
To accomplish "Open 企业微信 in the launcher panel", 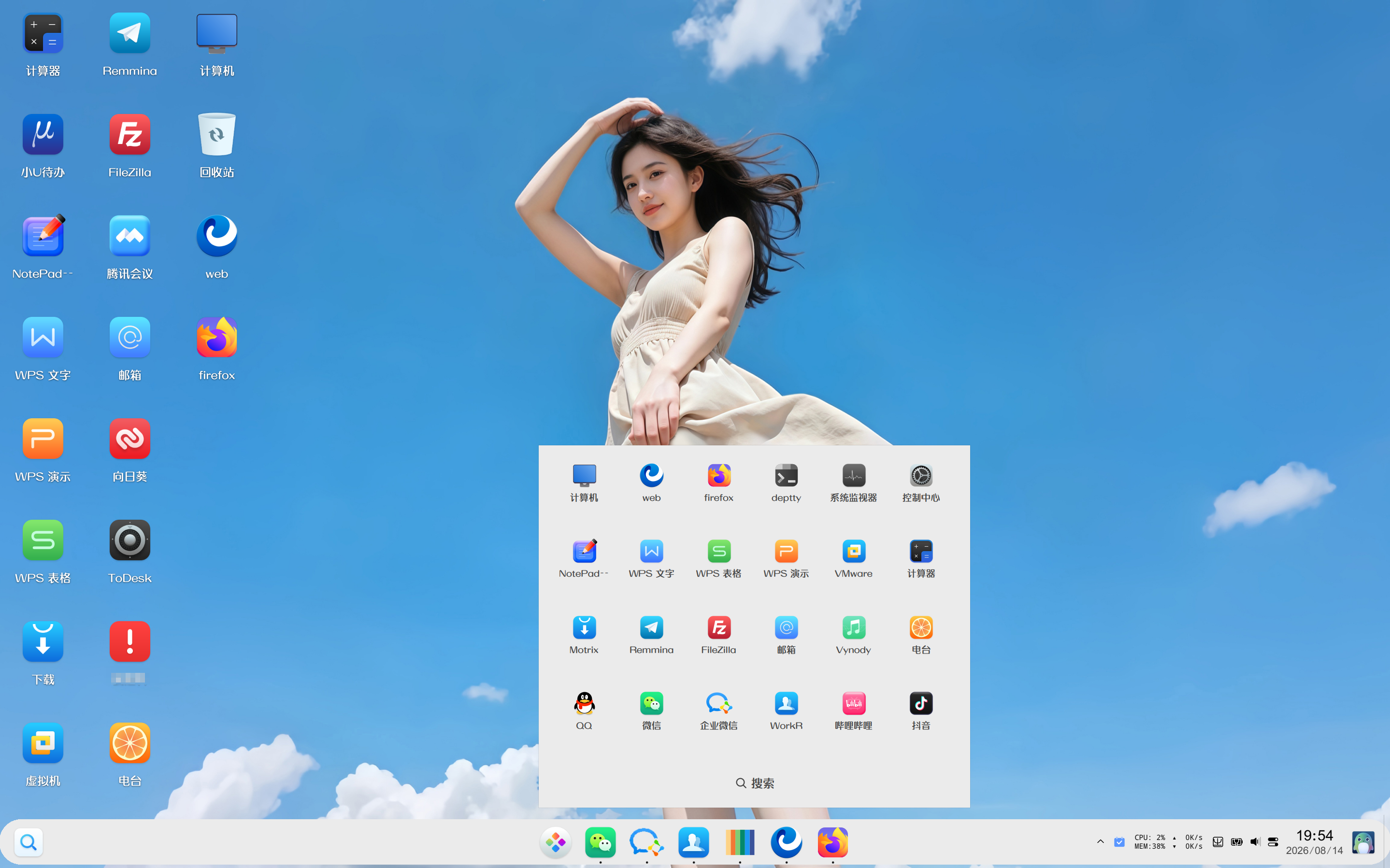I will 718,711.
